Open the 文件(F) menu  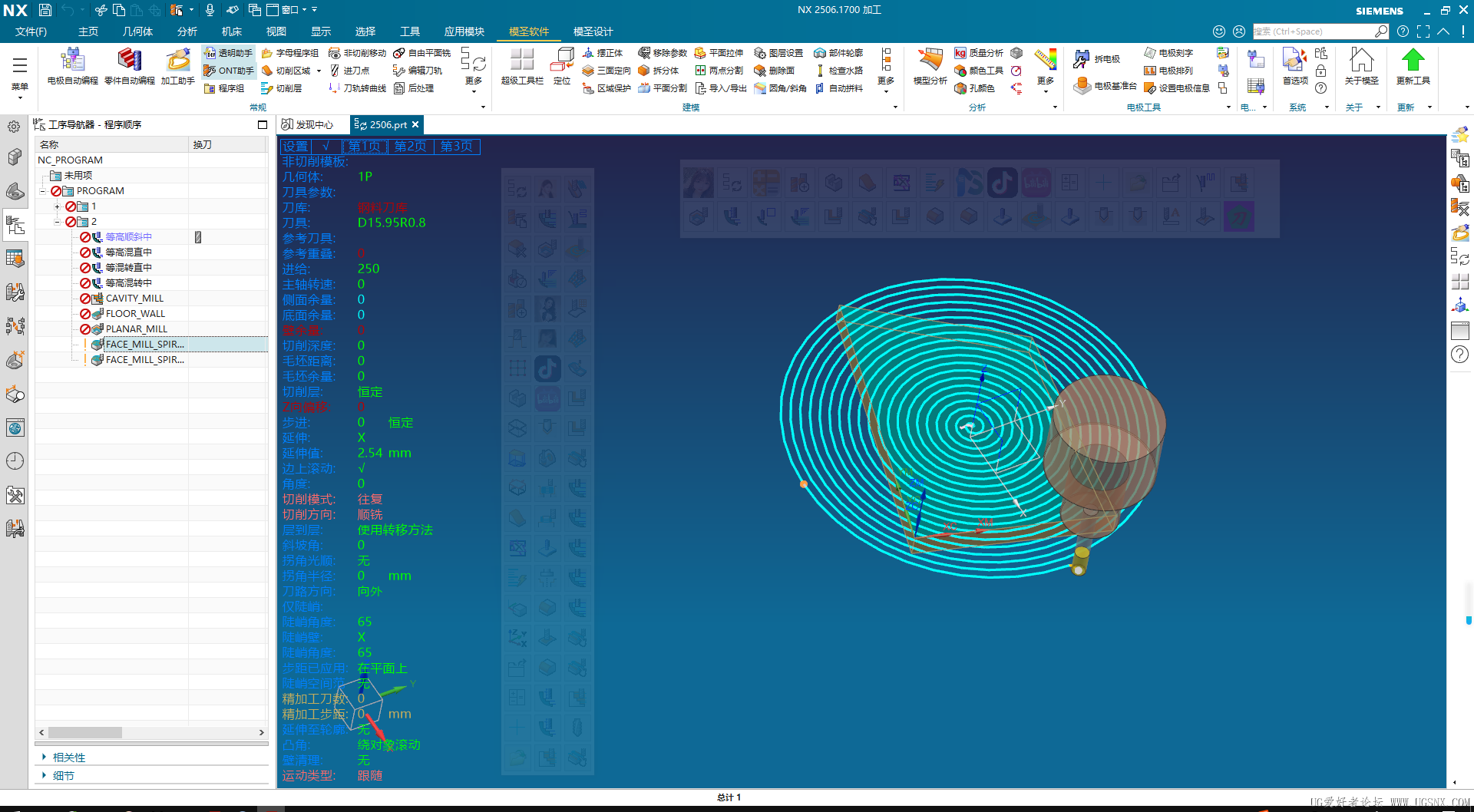tap(31, 31)
